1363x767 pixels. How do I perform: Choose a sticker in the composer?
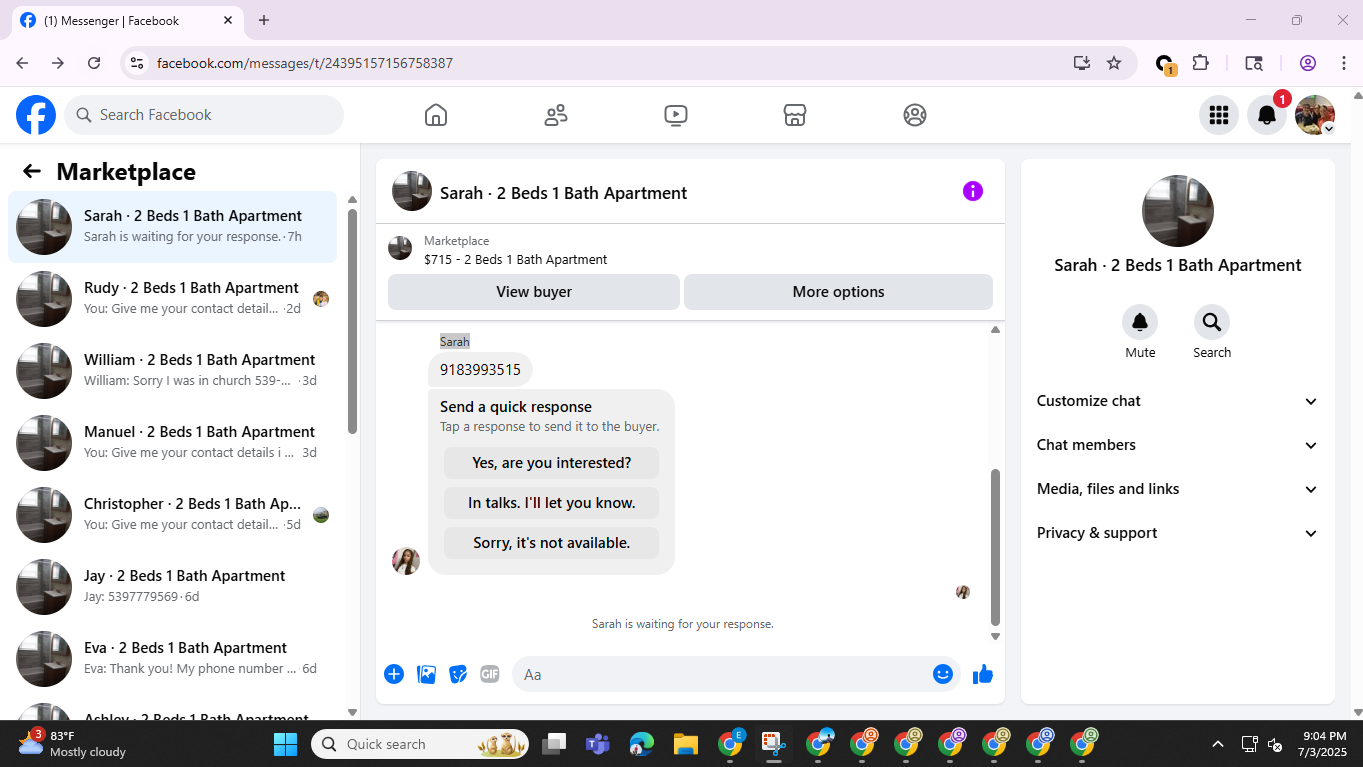point(458,674)
